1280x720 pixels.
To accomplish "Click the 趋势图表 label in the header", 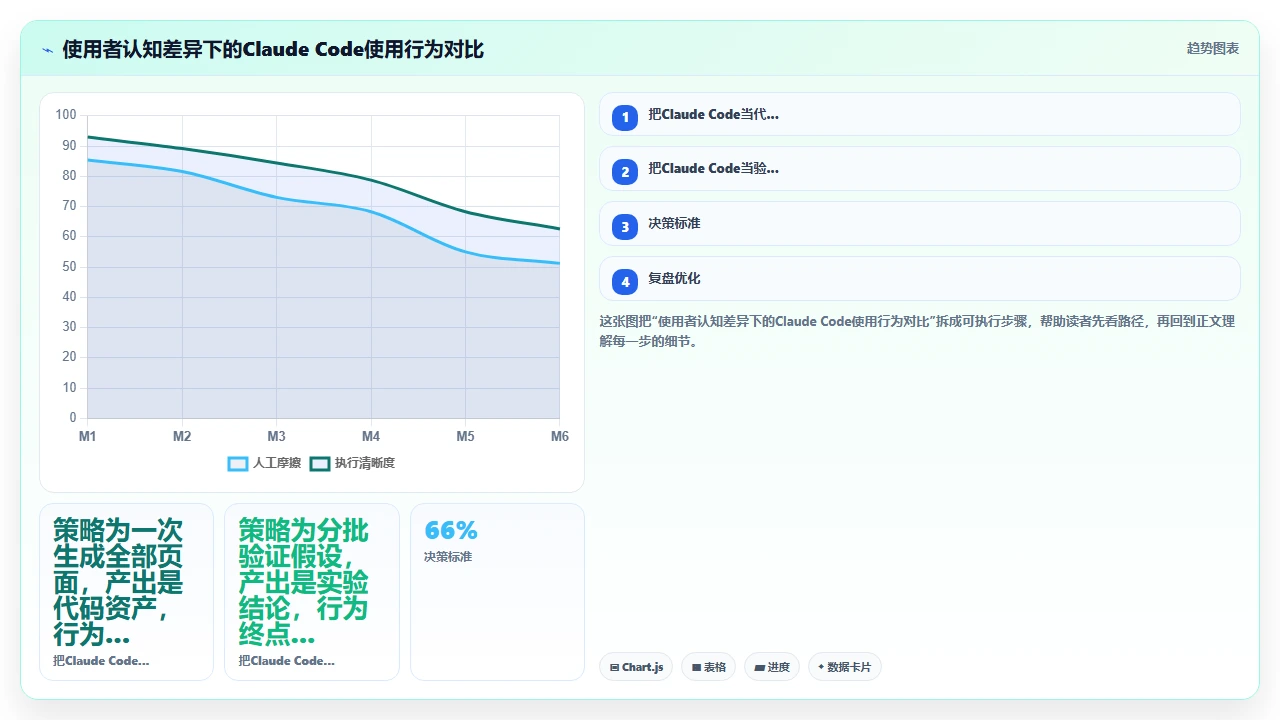I will (1213, 48).
